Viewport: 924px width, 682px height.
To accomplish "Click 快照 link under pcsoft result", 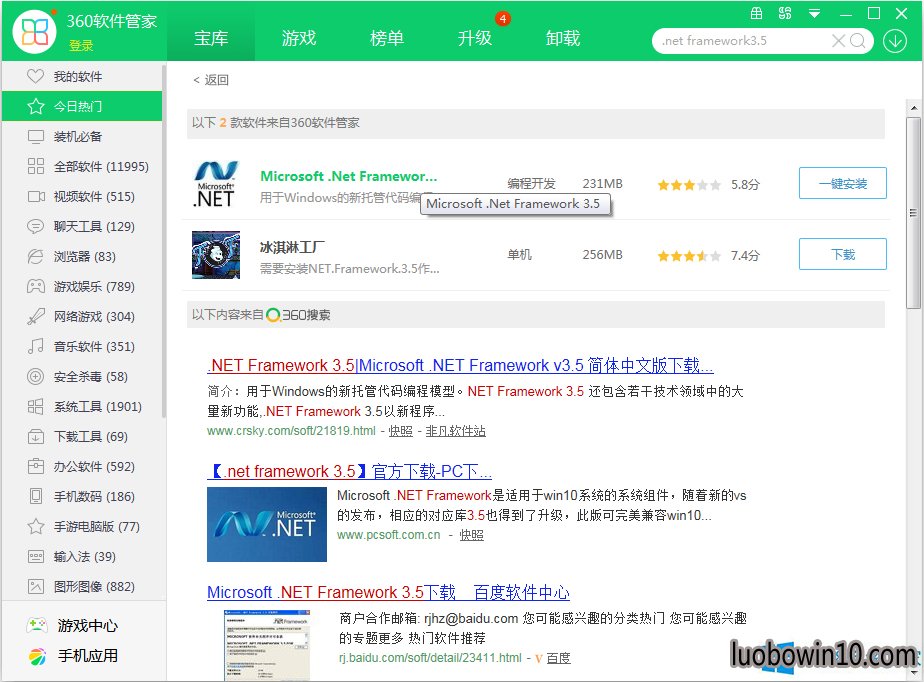I will [471, 535].
